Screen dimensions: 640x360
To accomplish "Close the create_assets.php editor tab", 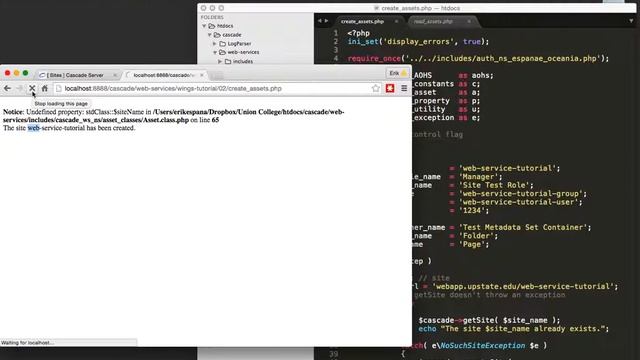I will [396, 21].
